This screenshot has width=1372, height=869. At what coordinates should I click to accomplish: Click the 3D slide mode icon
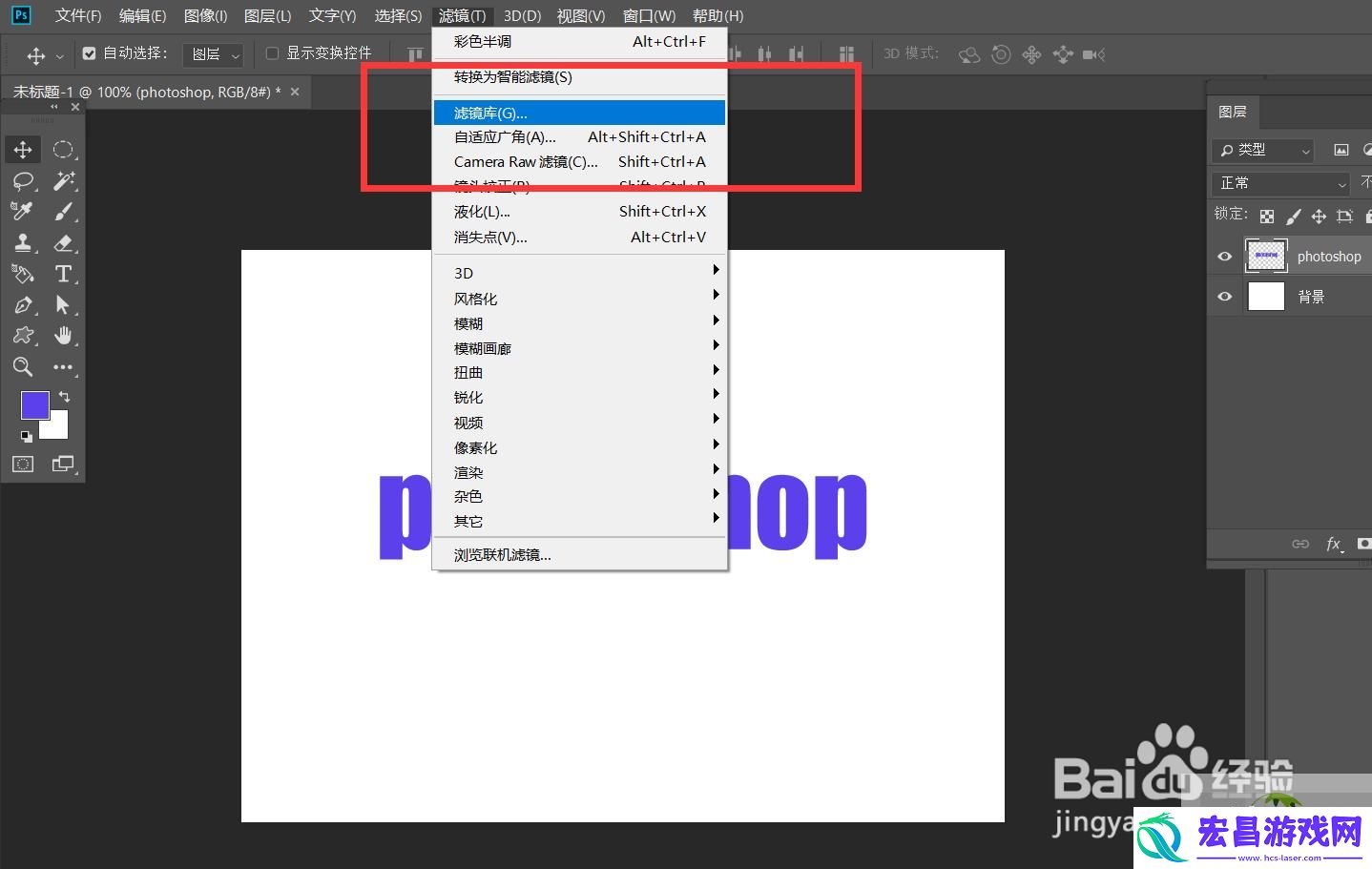(1063, 54)
